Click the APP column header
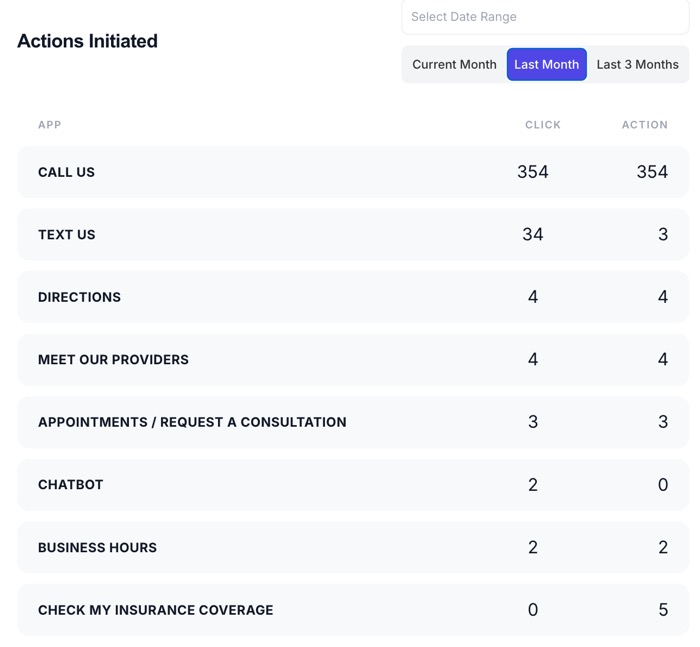The width and height of the screenshot is (700, 647). 50,125
